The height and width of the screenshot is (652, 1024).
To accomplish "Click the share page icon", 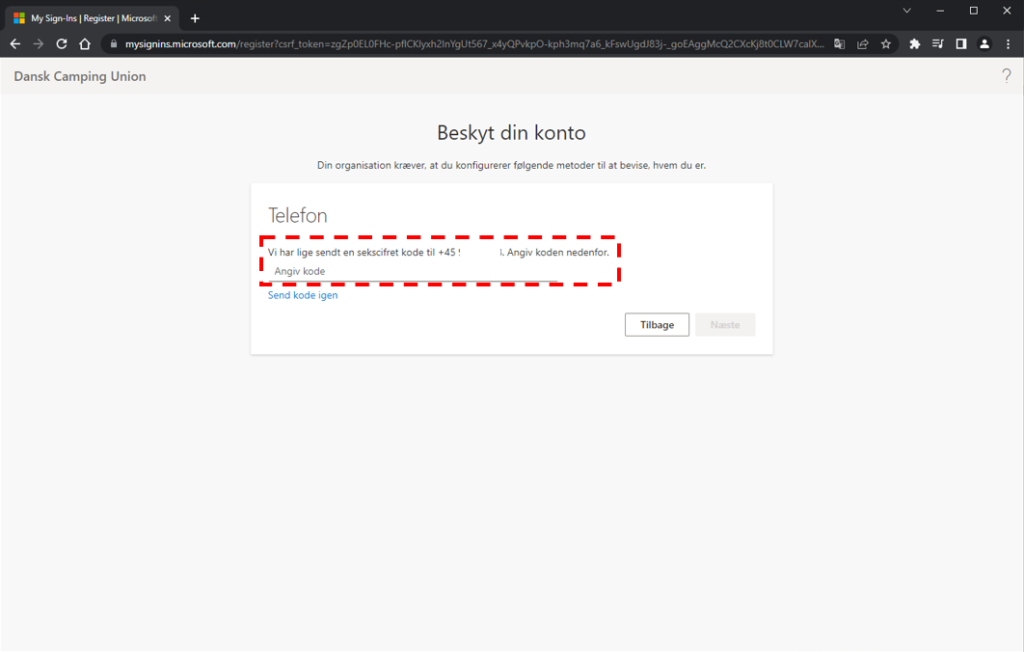I will [x=862, y=44].
